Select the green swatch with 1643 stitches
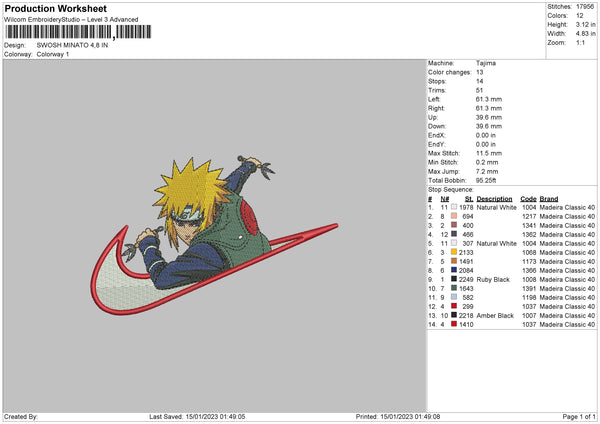 click(x=454, y=288)
